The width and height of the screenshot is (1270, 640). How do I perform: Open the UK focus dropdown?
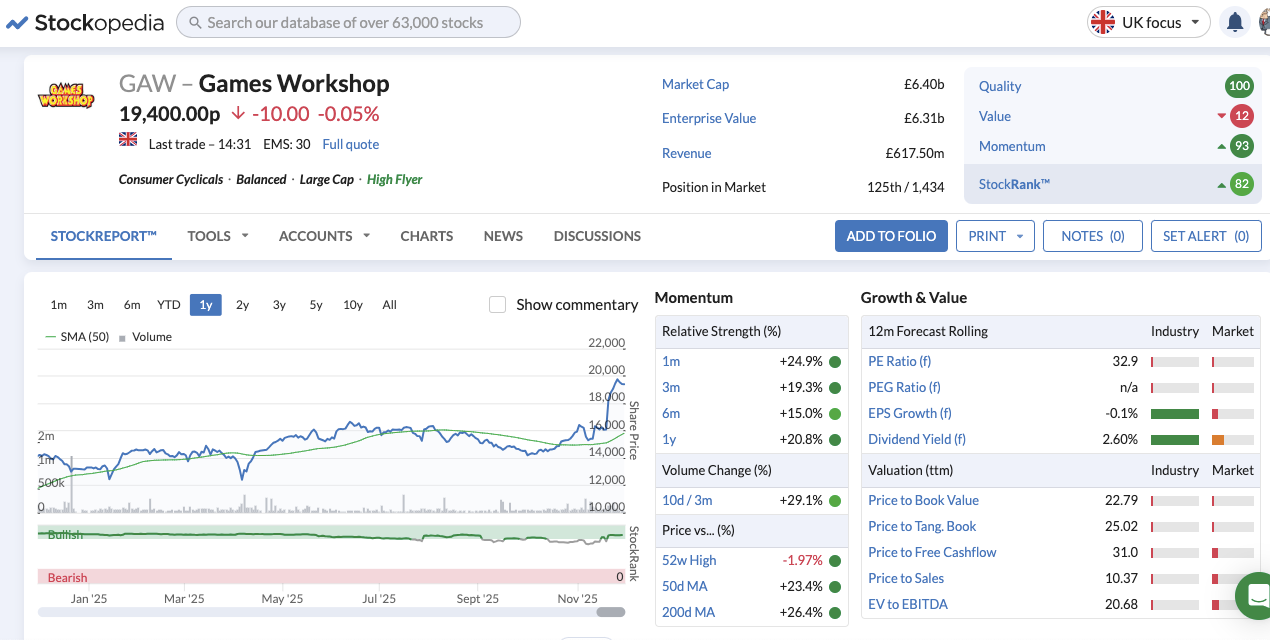click(1149, 22)
